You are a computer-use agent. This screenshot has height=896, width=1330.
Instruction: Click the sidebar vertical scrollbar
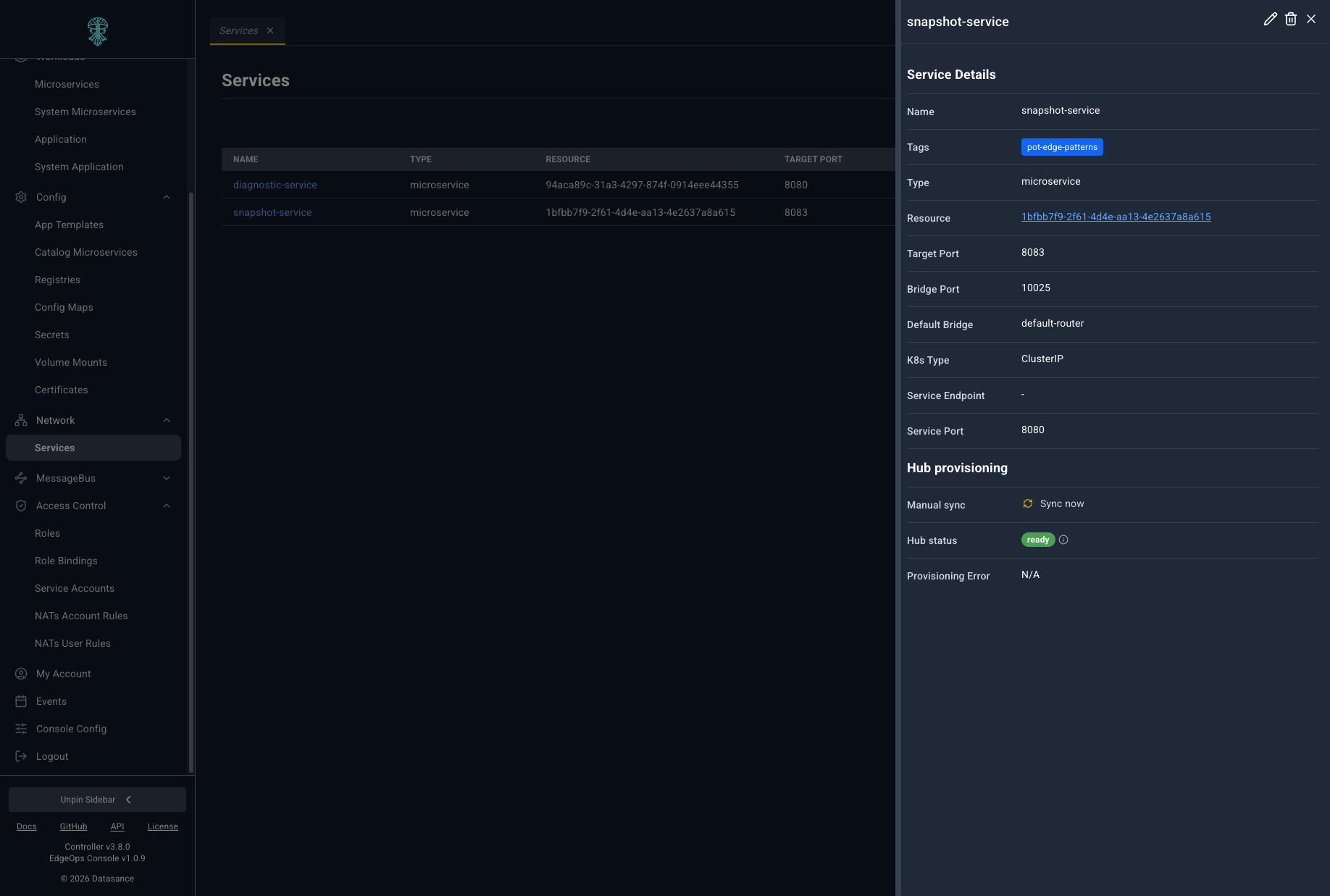[x=191, y=482]
